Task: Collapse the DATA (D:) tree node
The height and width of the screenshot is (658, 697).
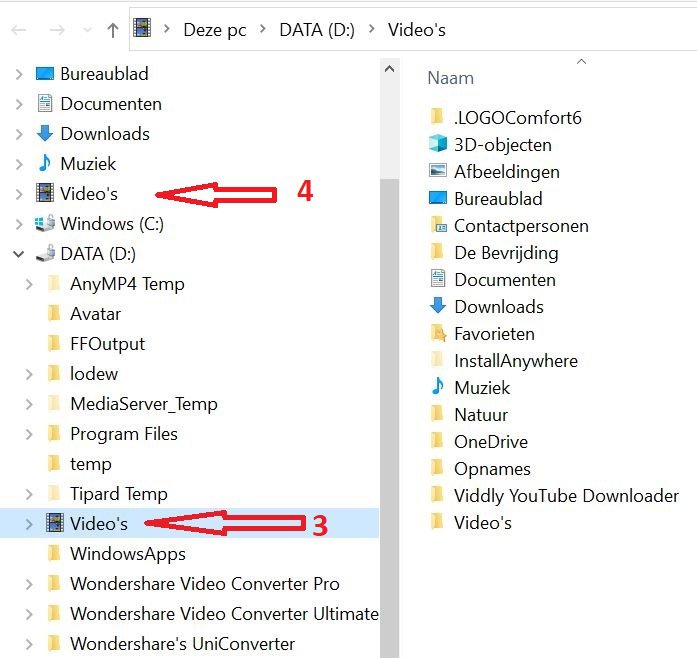Action: (19, 254)
